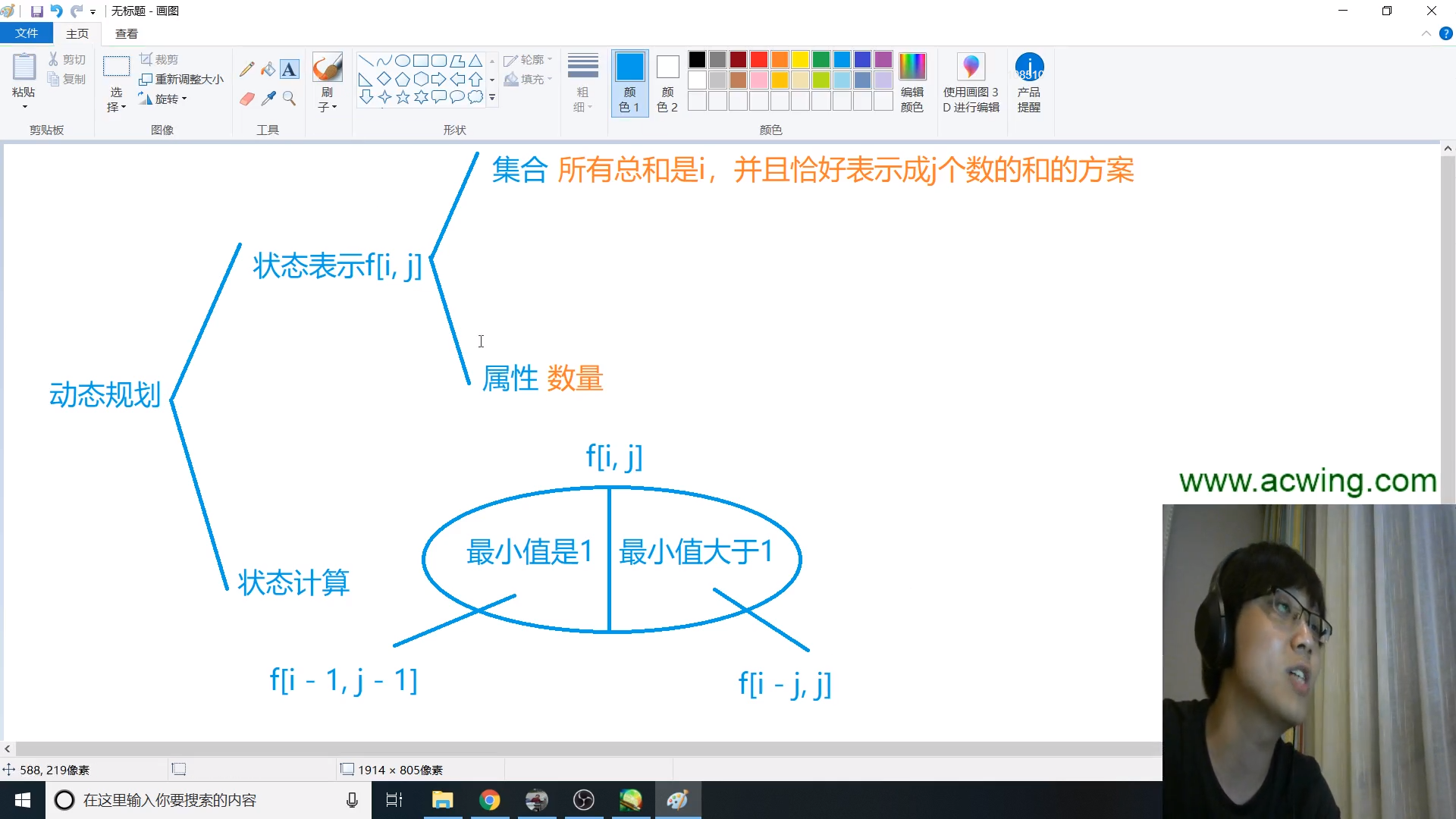
Task: Select Color 1 (颜色1) box
Action: click(x=629, y=83)
